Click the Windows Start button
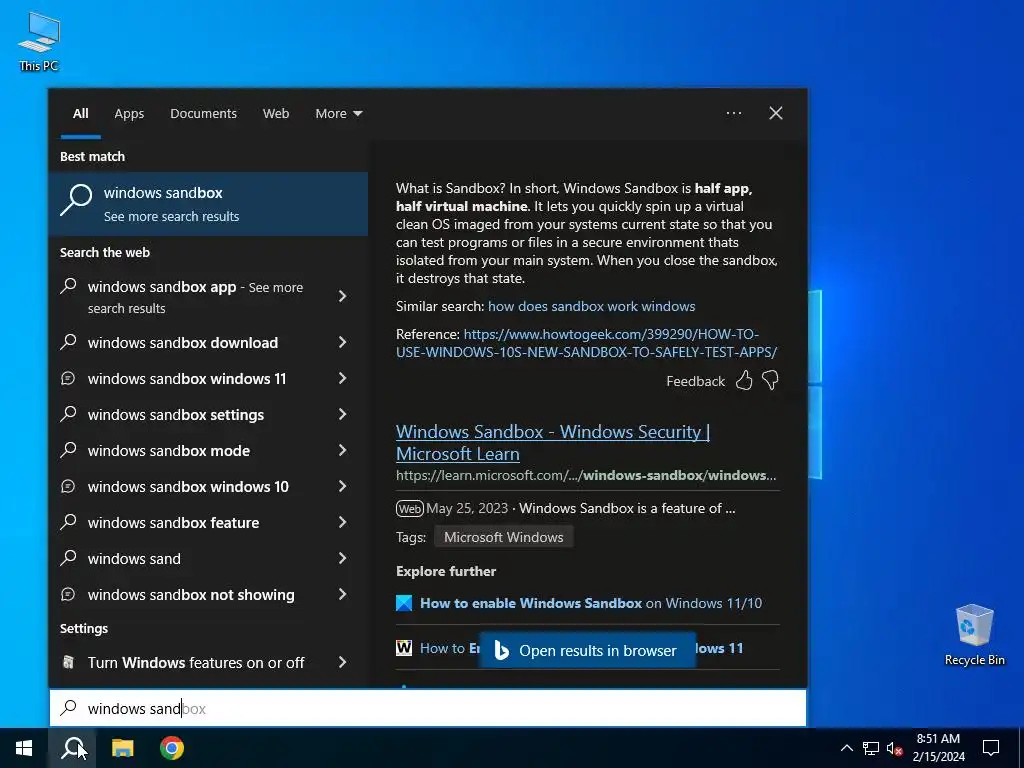This screenshot has width=1024, height=768. 24,748
